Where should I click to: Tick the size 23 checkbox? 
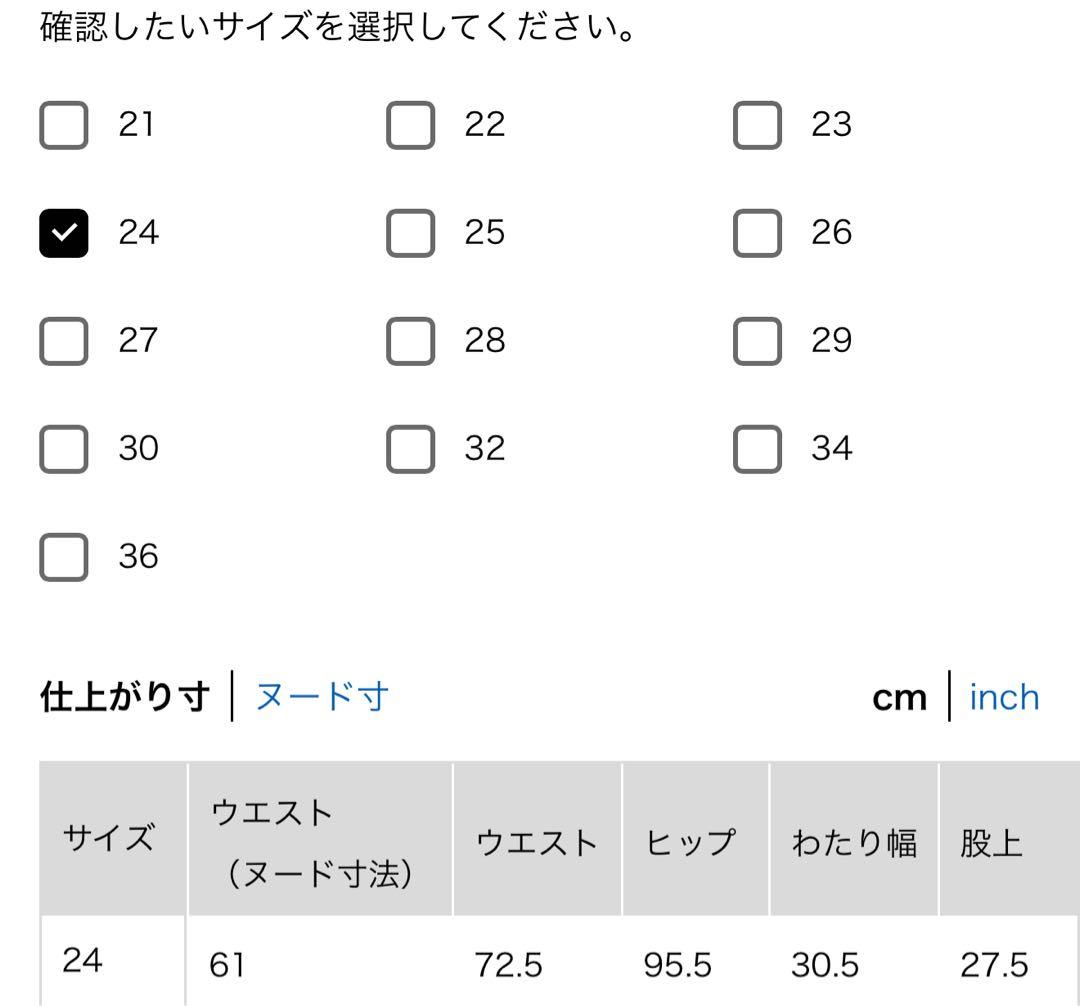(757, 125)
